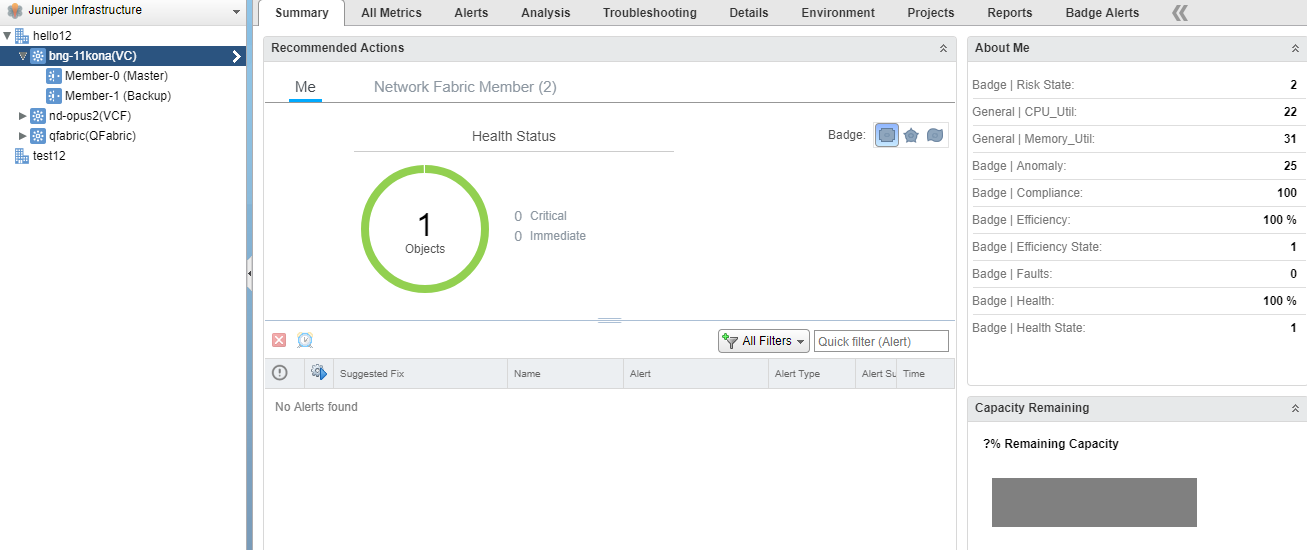
Task: Click the Juniper Infrastructure cube icon
Action: 15,11
